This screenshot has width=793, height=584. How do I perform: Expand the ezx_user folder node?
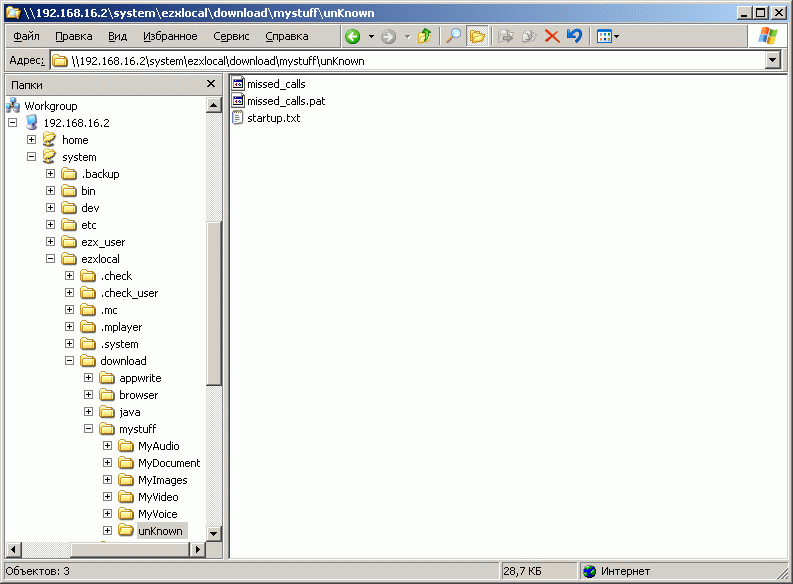pyautogui.click(x=50, y=241)
